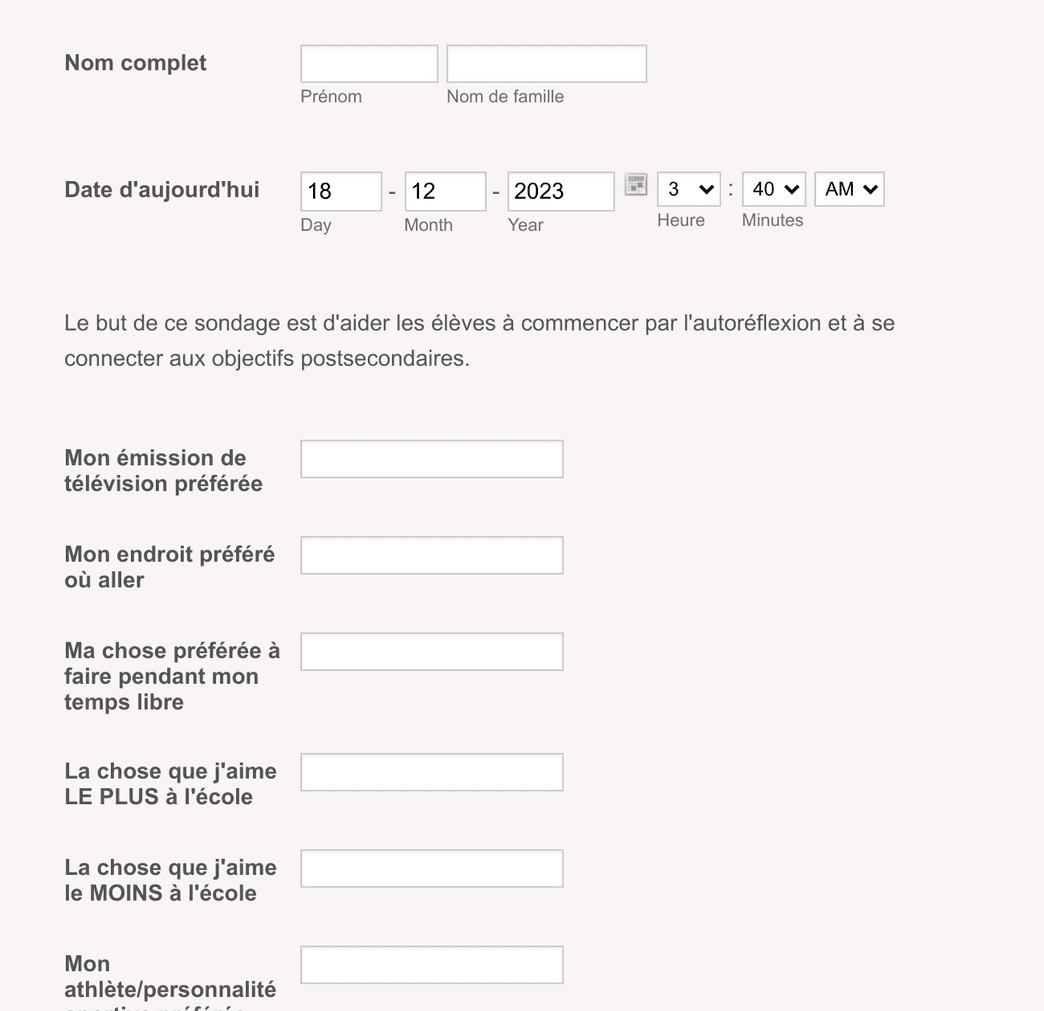Click the émission de télévision préférée input

click(431, 458)
